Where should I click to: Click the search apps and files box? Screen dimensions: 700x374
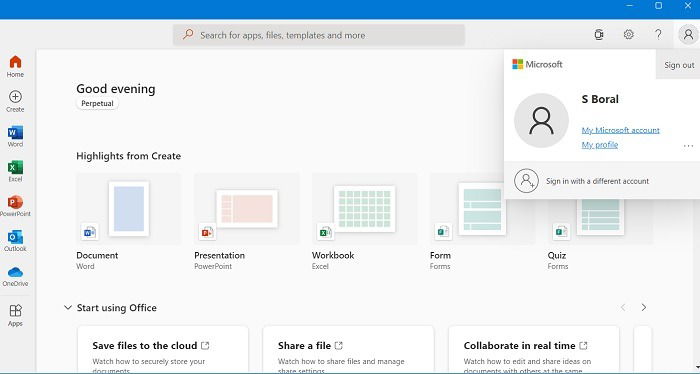pyautogui.click(x=319, y=35)
